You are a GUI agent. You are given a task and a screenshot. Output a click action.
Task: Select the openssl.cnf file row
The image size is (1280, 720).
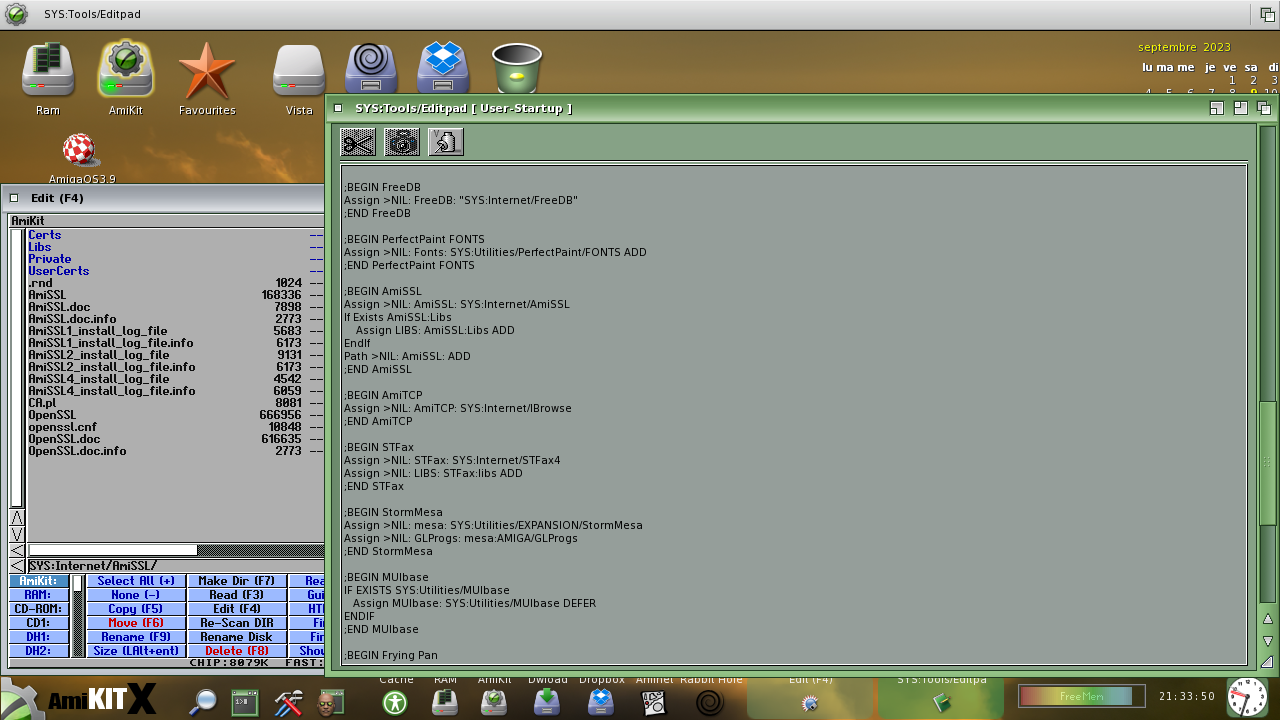click(175, 427)
